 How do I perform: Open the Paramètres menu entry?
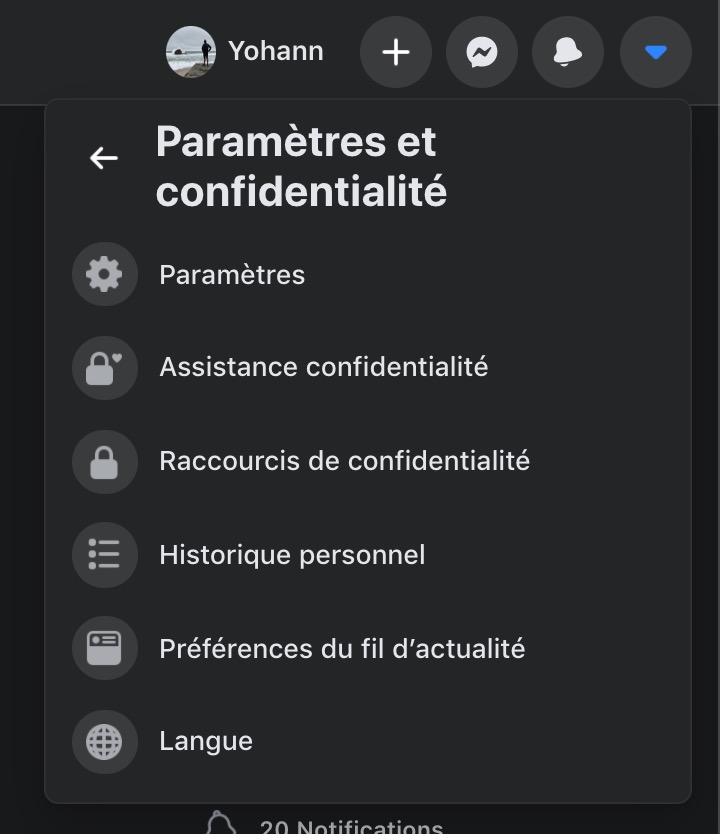click(x=232, y=275)
